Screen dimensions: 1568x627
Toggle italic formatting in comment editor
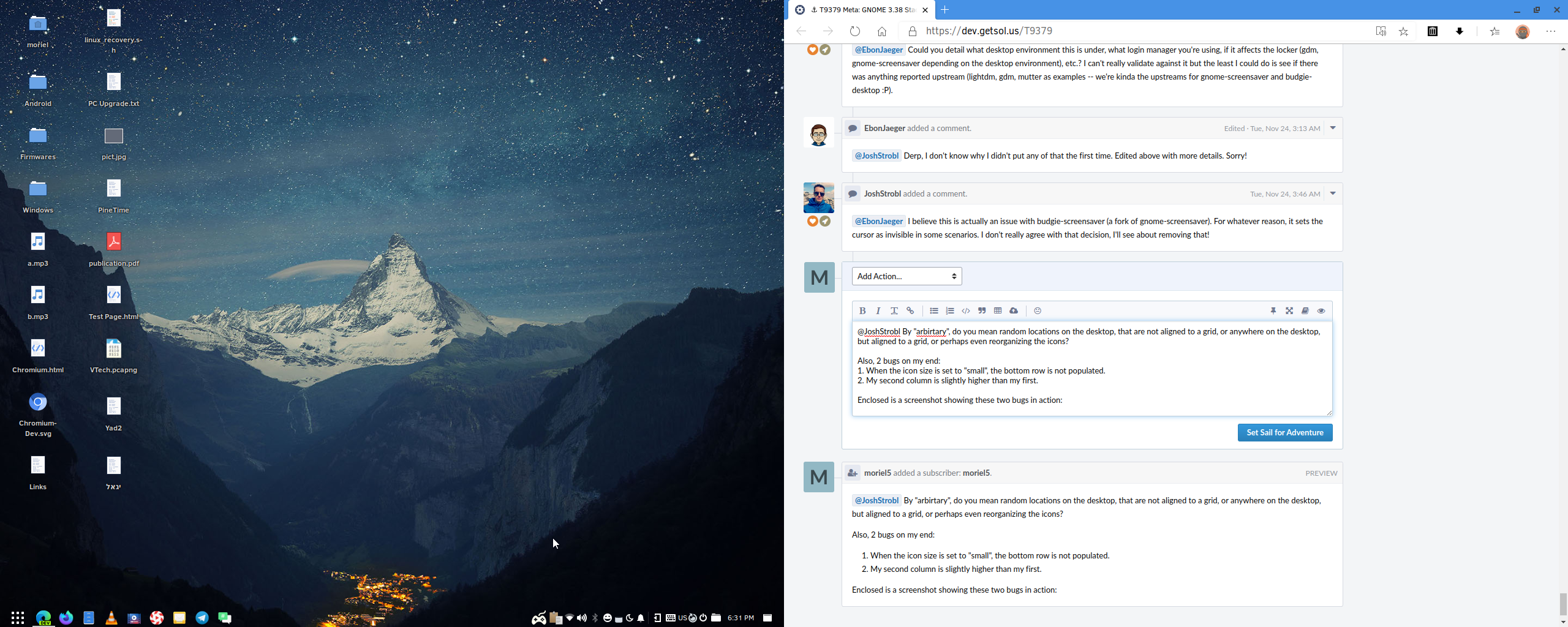point(878,311)
